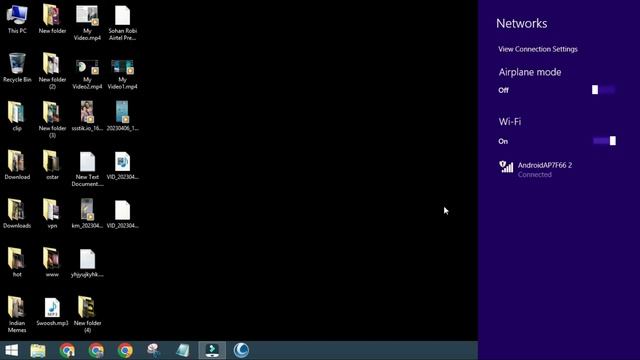Select the Recycle Bin icon

(x=17, y=68)
